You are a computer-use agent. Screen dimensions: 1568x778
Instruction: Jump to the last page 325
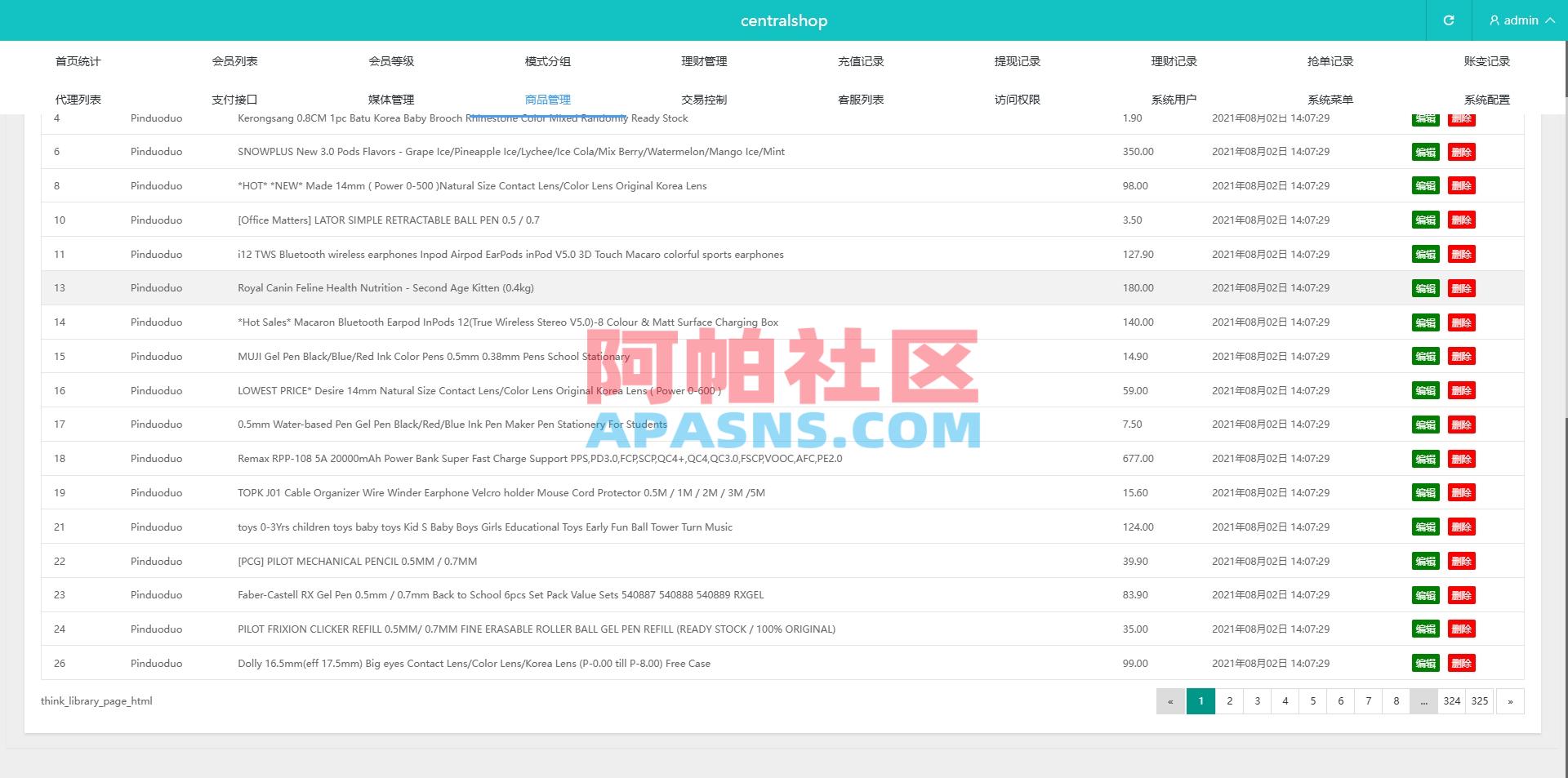point(1479,700)
